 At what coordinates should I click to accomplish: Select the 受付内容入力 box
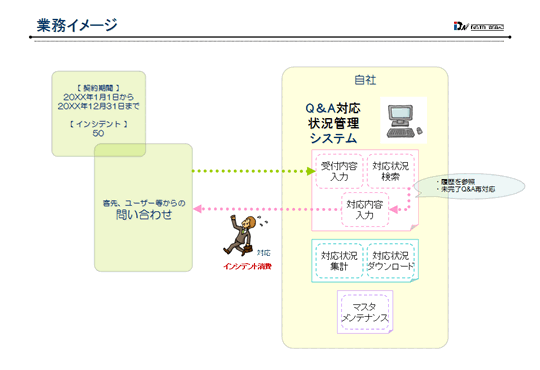339,171
